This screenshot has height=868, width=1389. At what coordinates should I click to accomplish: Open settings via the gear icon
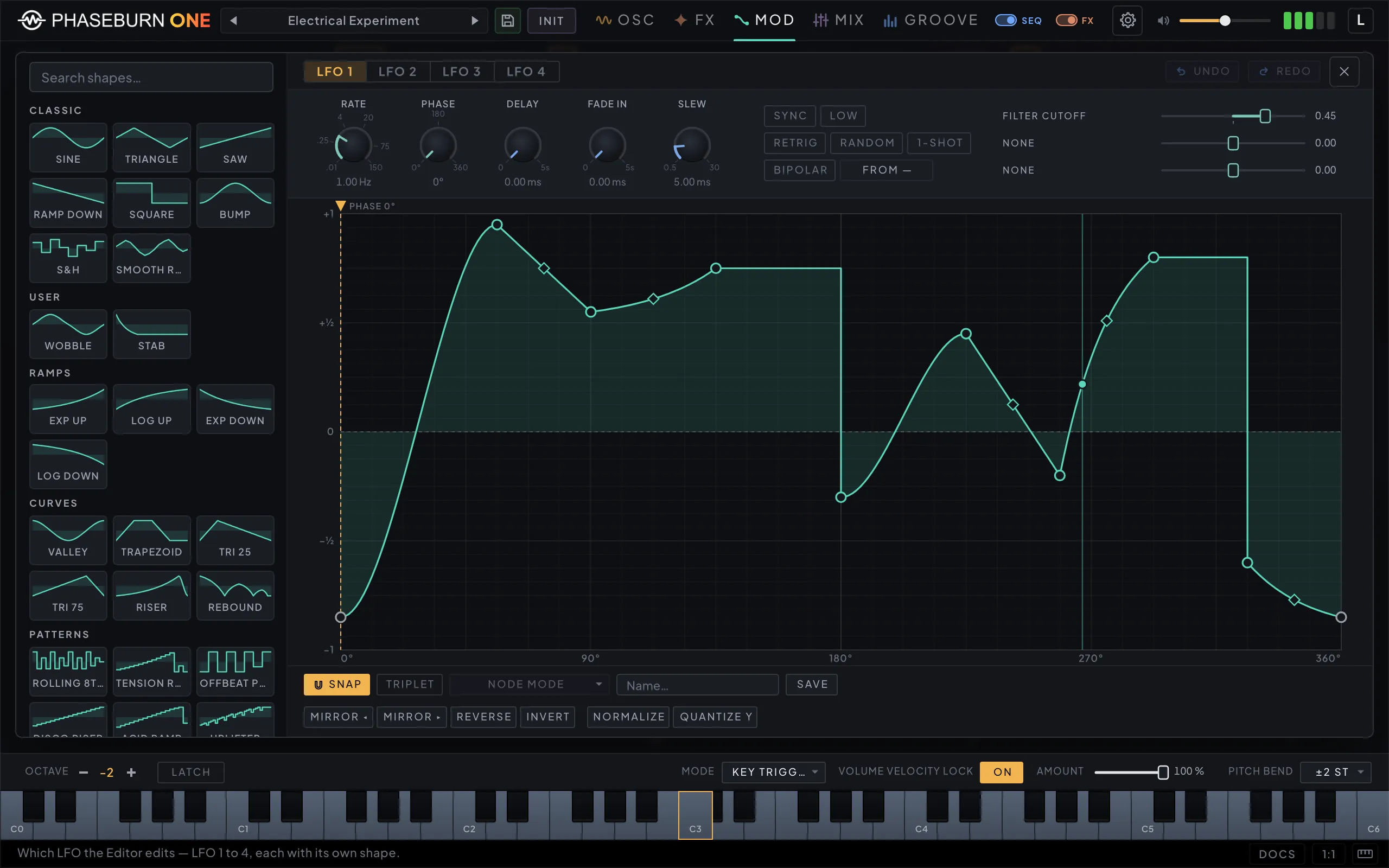pos(1127,21)
